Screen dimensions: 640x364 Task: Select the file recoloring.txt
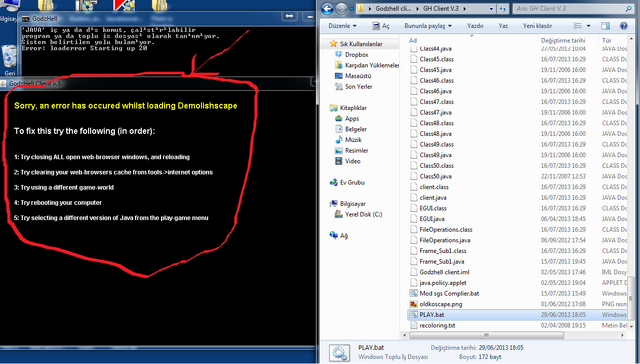pyautogui.click(x=437, y=325)
